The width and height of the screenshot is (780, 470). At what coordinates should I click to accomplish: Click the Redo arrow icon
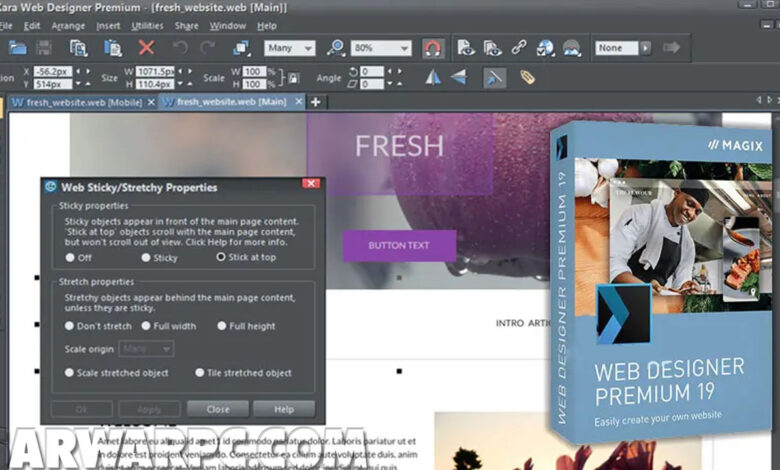click(207, 48)
